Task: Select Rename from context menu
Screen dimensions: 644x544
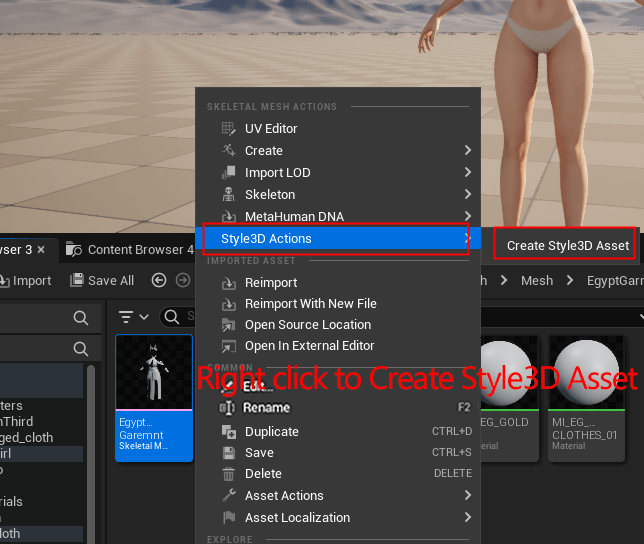Action: (x=267, y=408)
